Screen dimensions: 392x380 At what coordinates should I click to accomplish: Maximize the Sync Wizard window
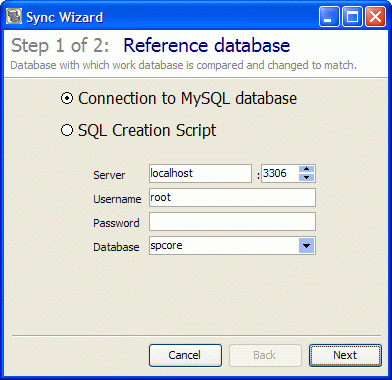tap(352, 17)
